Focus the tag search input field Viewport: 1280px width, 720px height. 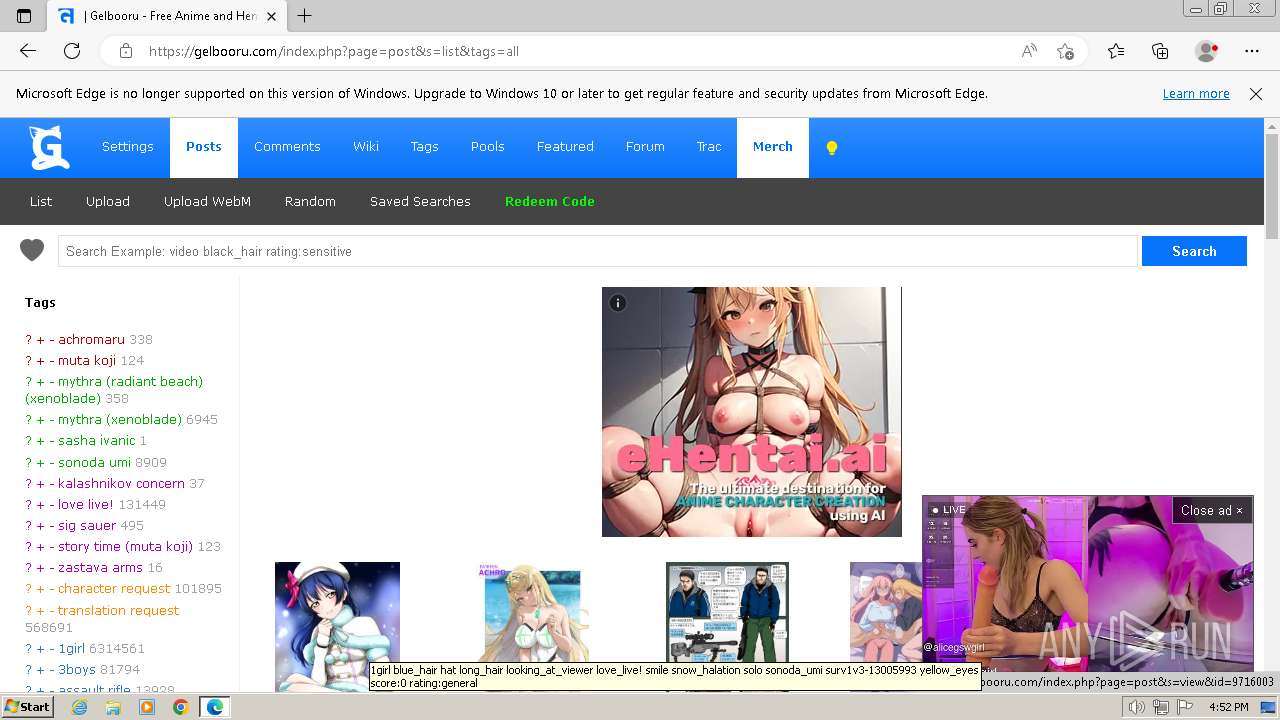[x=597, y=251]
